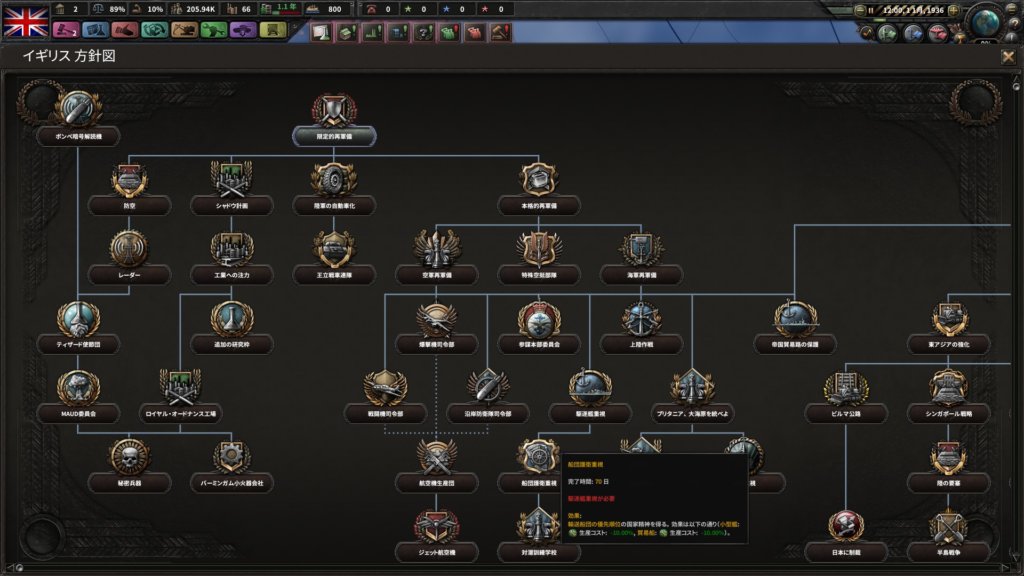Screen dimensions: 1024x576
Task: Click the vertical scrollbar of focus tree
Action: [x=1016, y=320]
